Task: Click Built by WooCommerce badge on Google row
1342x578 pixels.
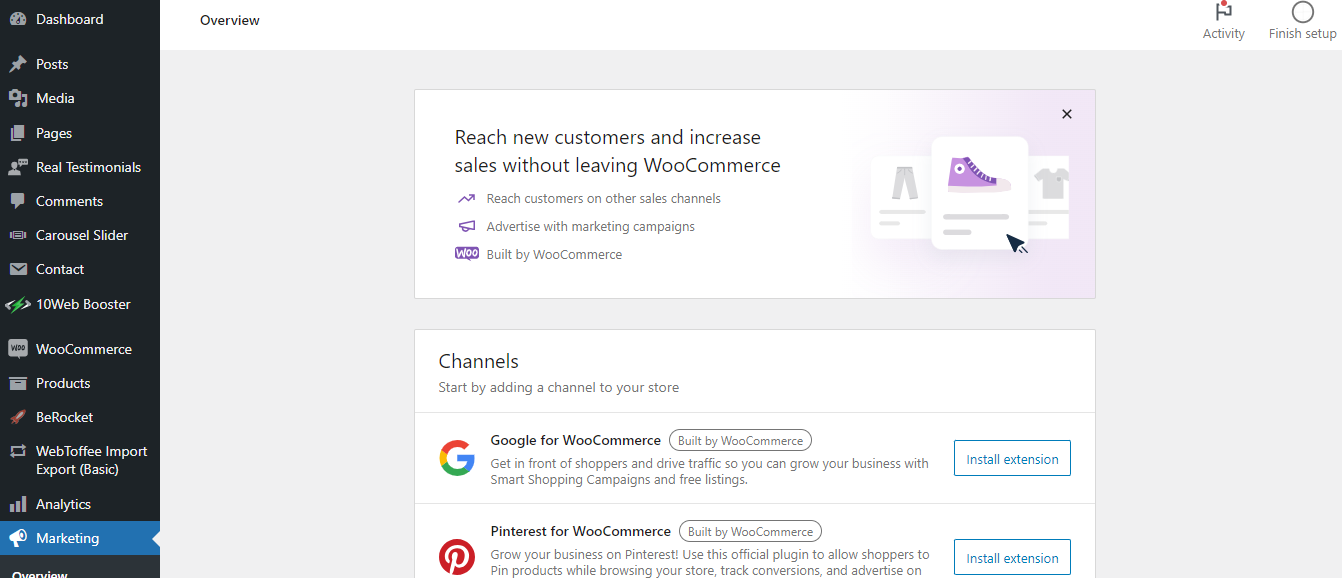Action: pos(740,441)
